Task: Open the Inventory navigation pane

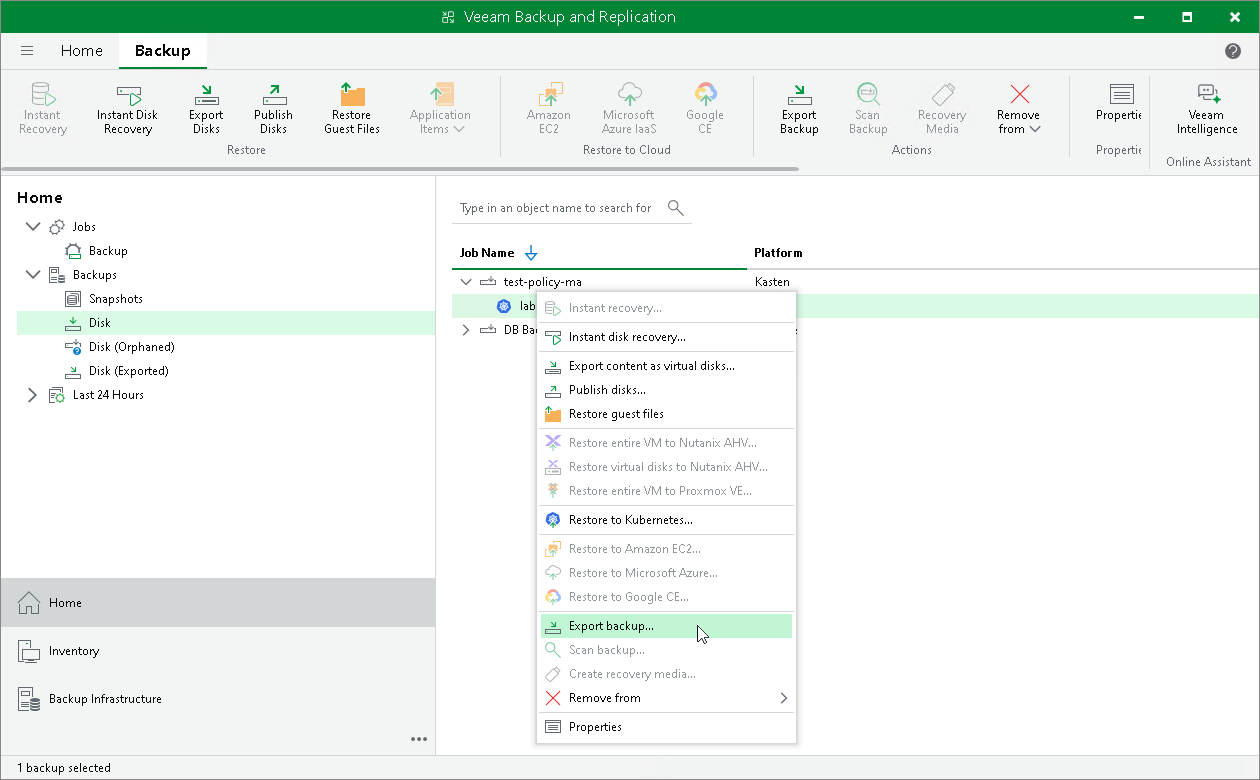Action: tap(218, 651)
